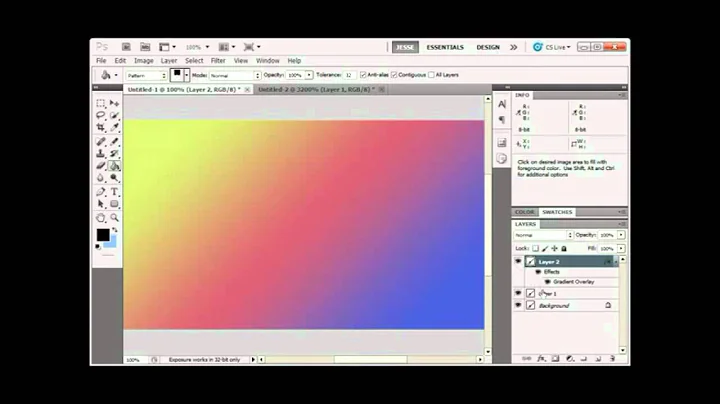Toggle Lock all padlock icon
This screenshot has height=404, width=720.
[x=564, y=248]
